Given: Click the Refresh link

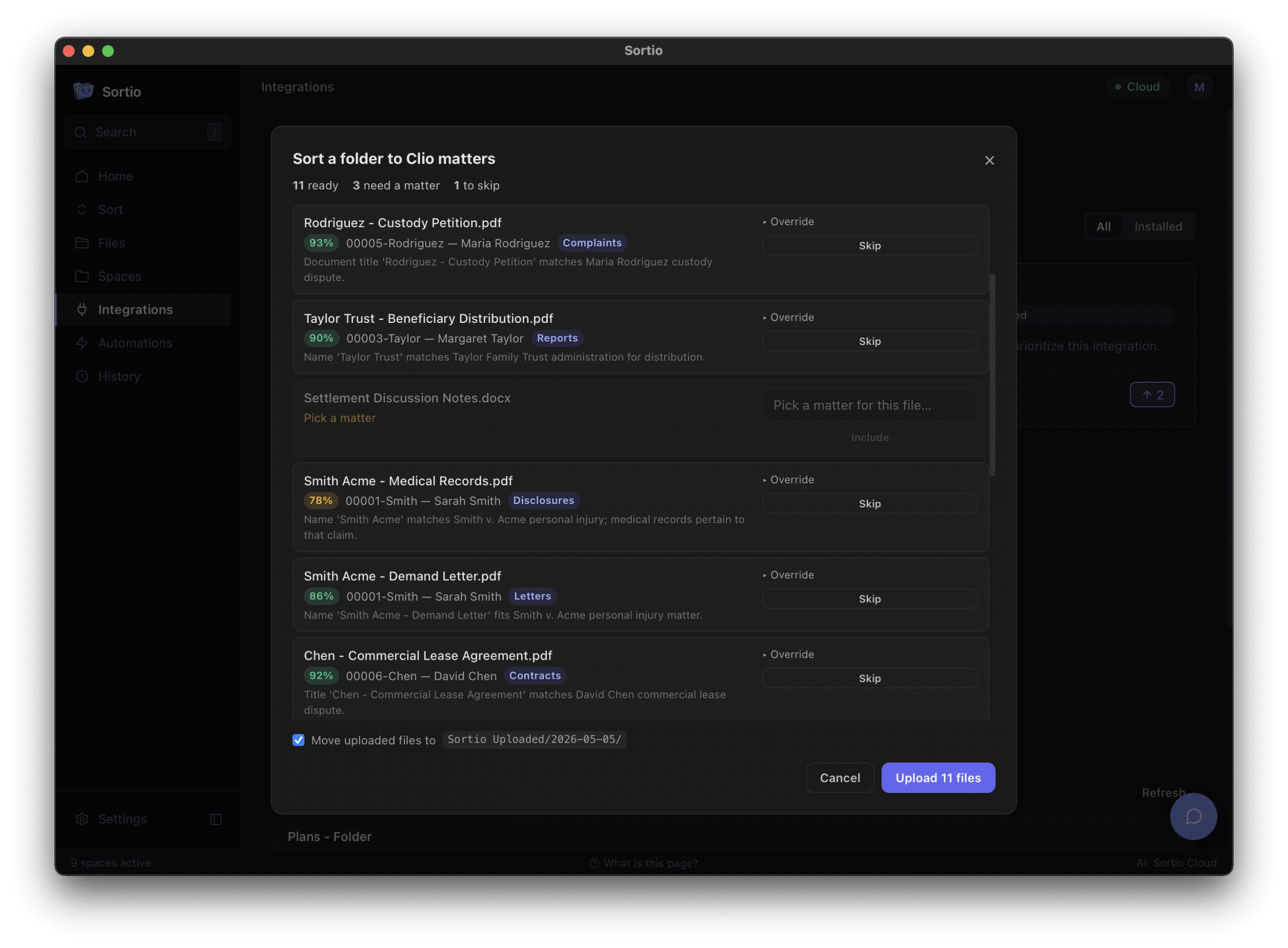Looking at the screenshot, I should [x=1162, y=793].
